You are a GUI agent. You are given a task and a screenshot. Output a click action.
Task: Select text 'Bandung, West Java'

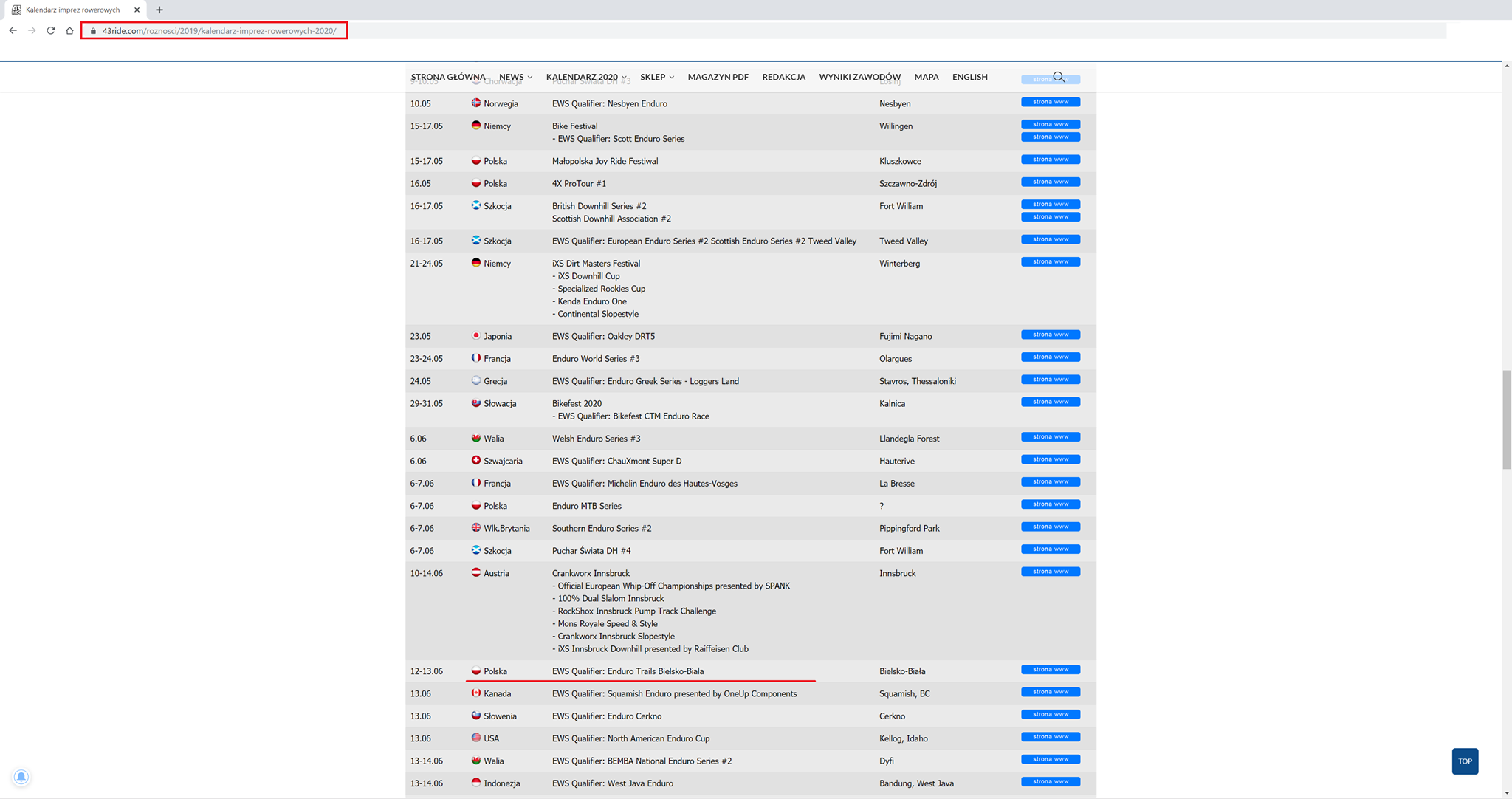pos(916,783)
